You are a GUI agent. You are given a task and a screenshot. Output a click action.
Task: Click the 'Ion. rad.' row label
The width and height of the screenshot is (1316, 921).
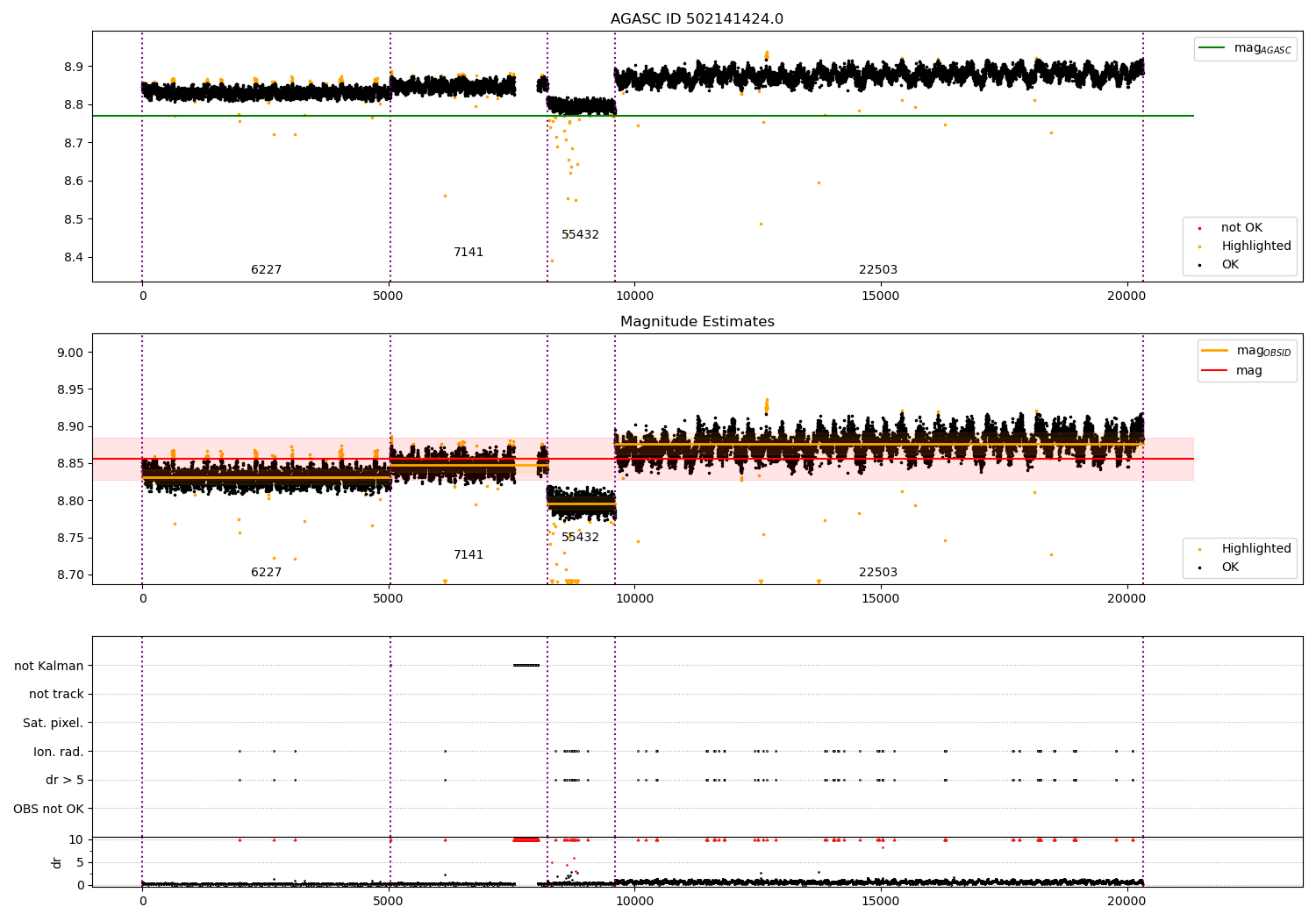(x=59, y=752)
